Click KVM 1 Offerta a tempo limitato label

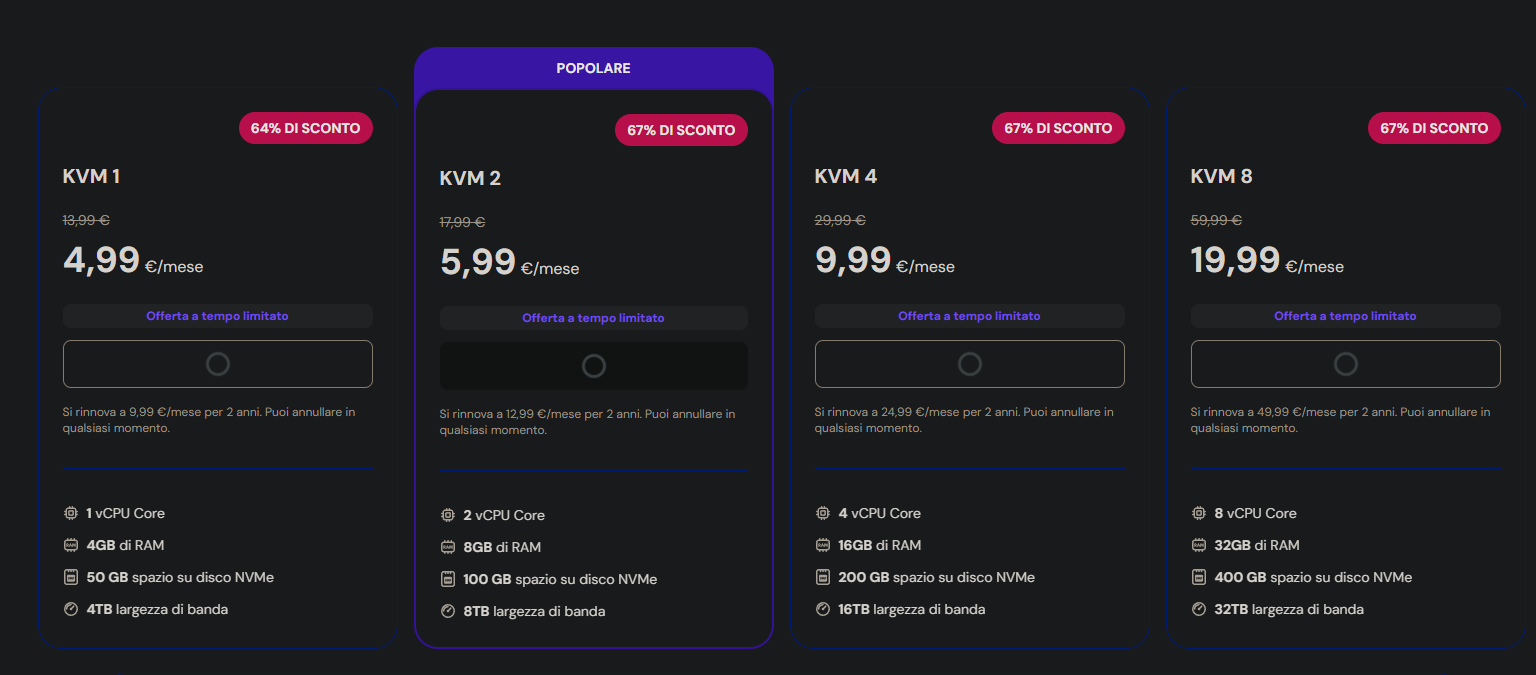[x=217, y=316]
